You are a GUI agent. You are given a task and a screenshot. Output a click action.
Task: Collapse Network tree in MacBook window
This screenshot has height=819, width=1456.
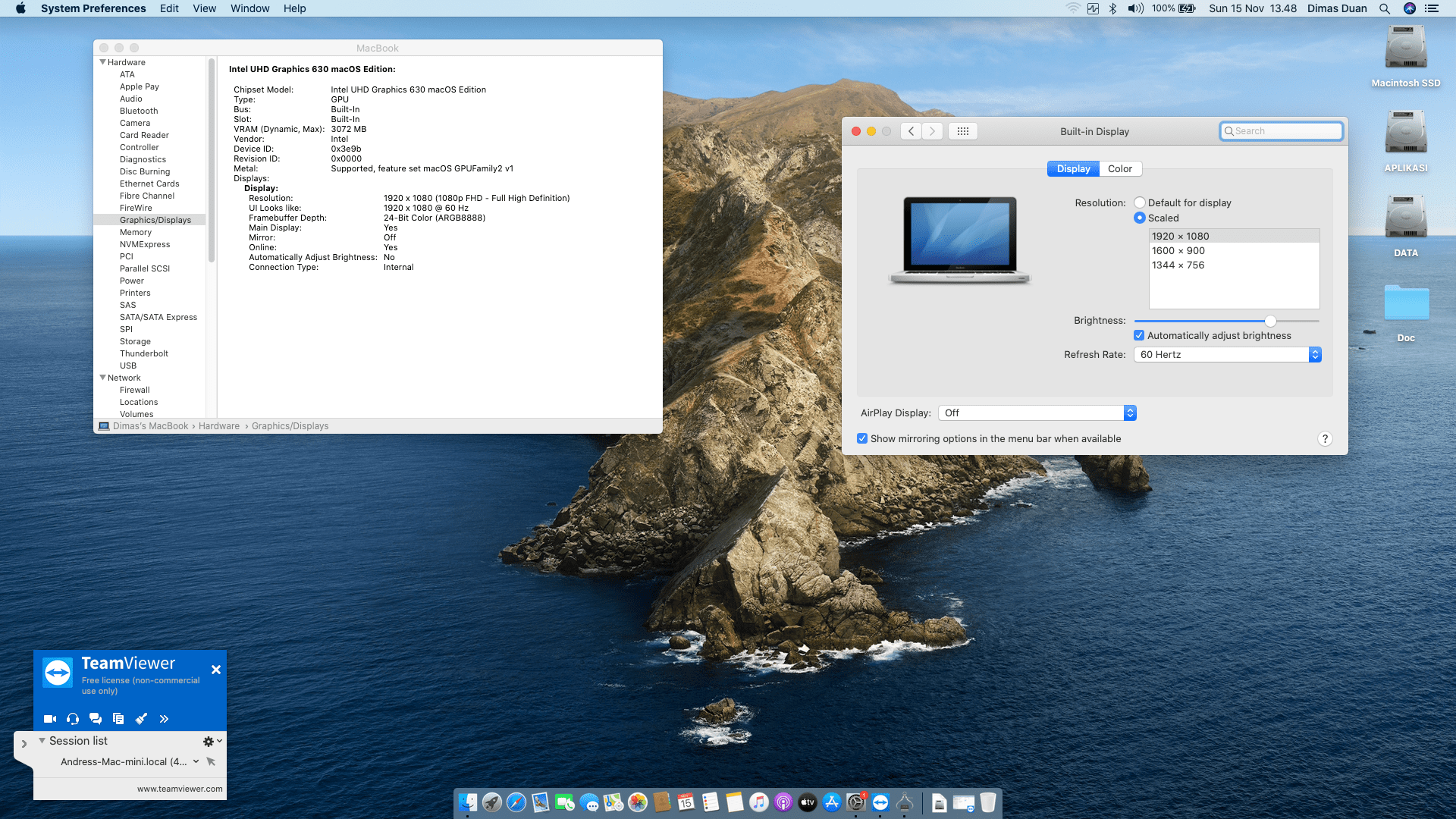102,378
